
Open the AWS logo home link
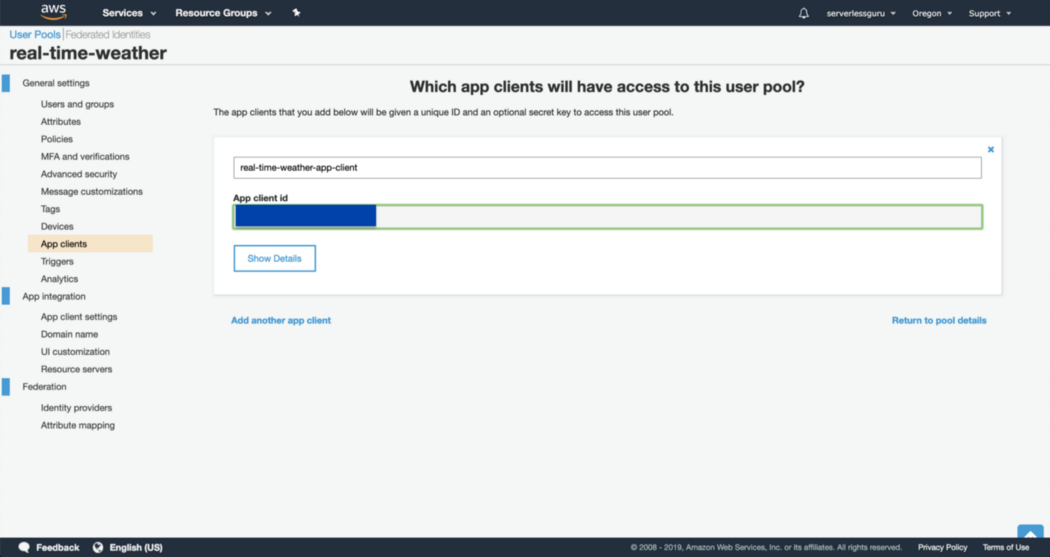(x=54, y=12)
